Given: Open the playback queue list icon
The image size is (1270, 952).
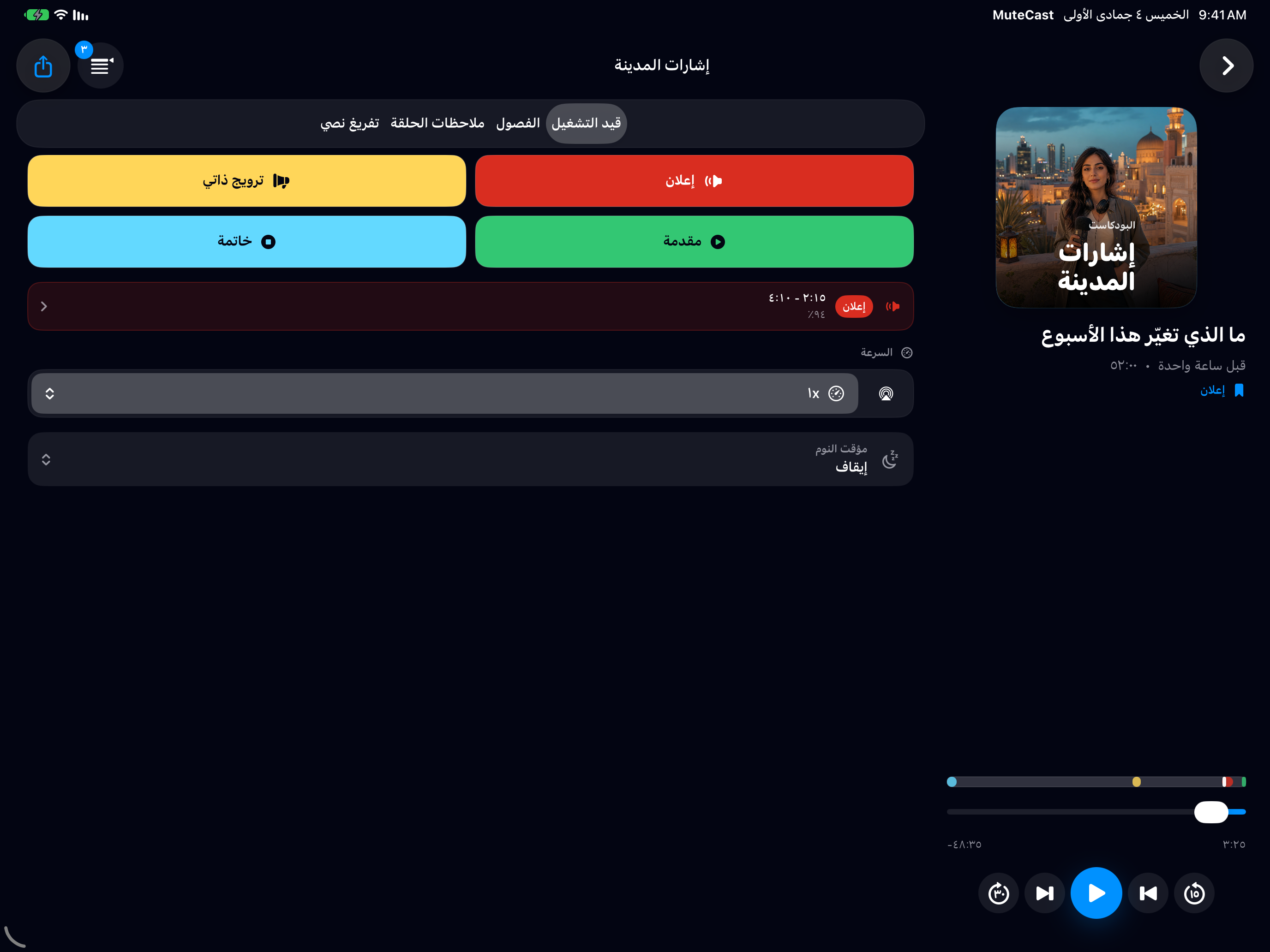Looking at the screenshot, I should pyautogui.click(x=101, y=65).
